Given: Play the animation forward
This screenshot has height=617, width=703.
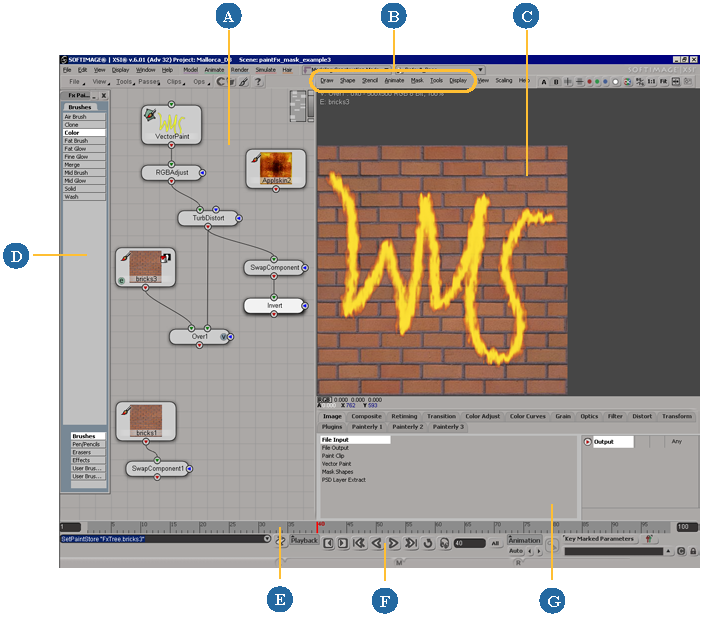Looking at the screenshot, I should click(x=393, y=543).
